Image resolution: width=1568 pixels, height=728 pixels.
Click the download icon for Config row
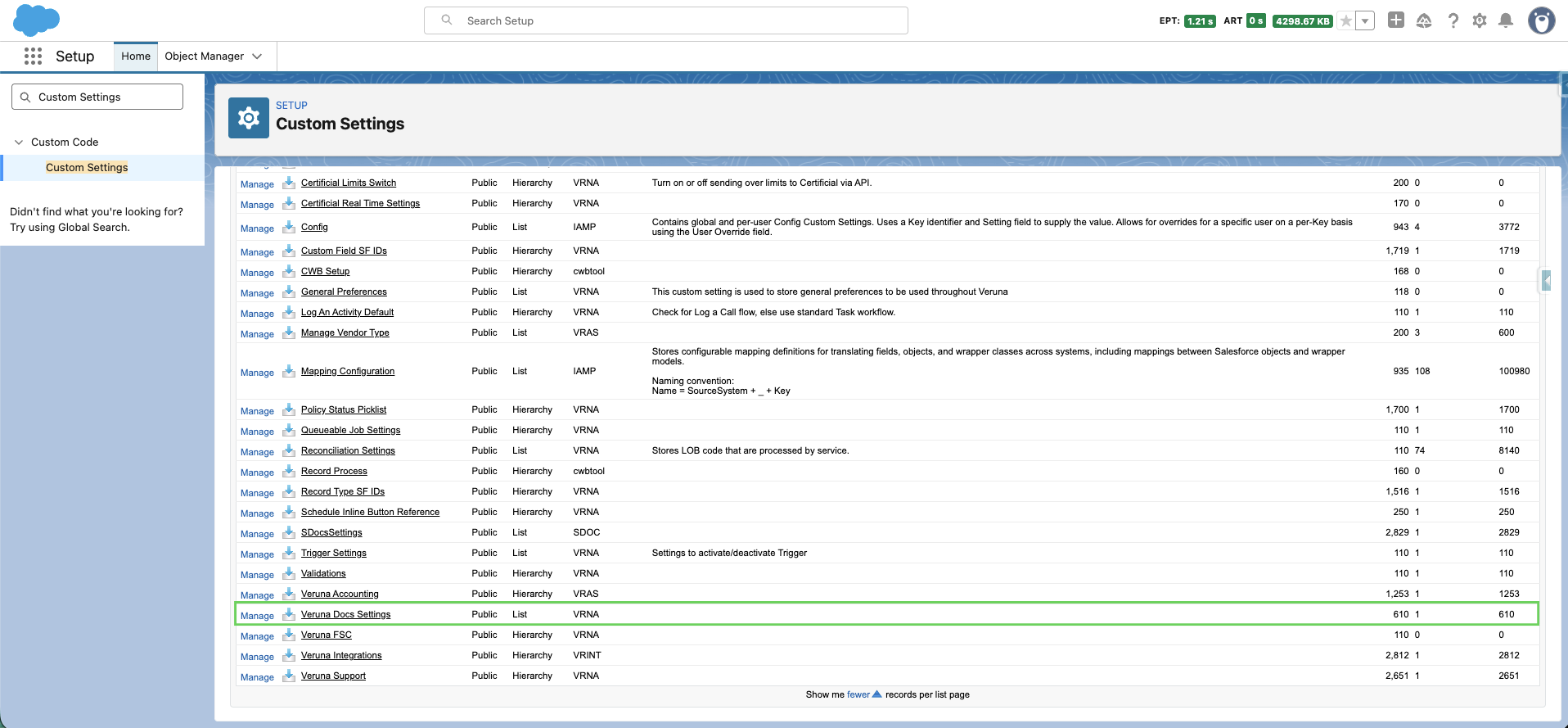[289, 227]
